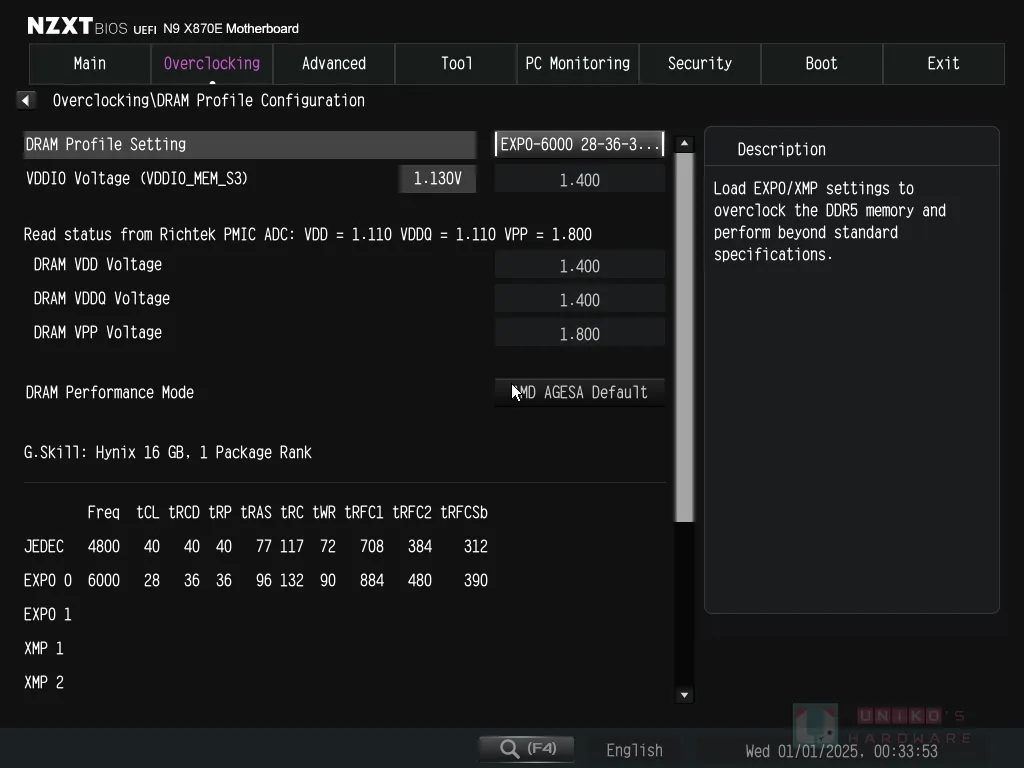Click the XMP 1 row label
Screen dimensions: 1024x768
44,648
